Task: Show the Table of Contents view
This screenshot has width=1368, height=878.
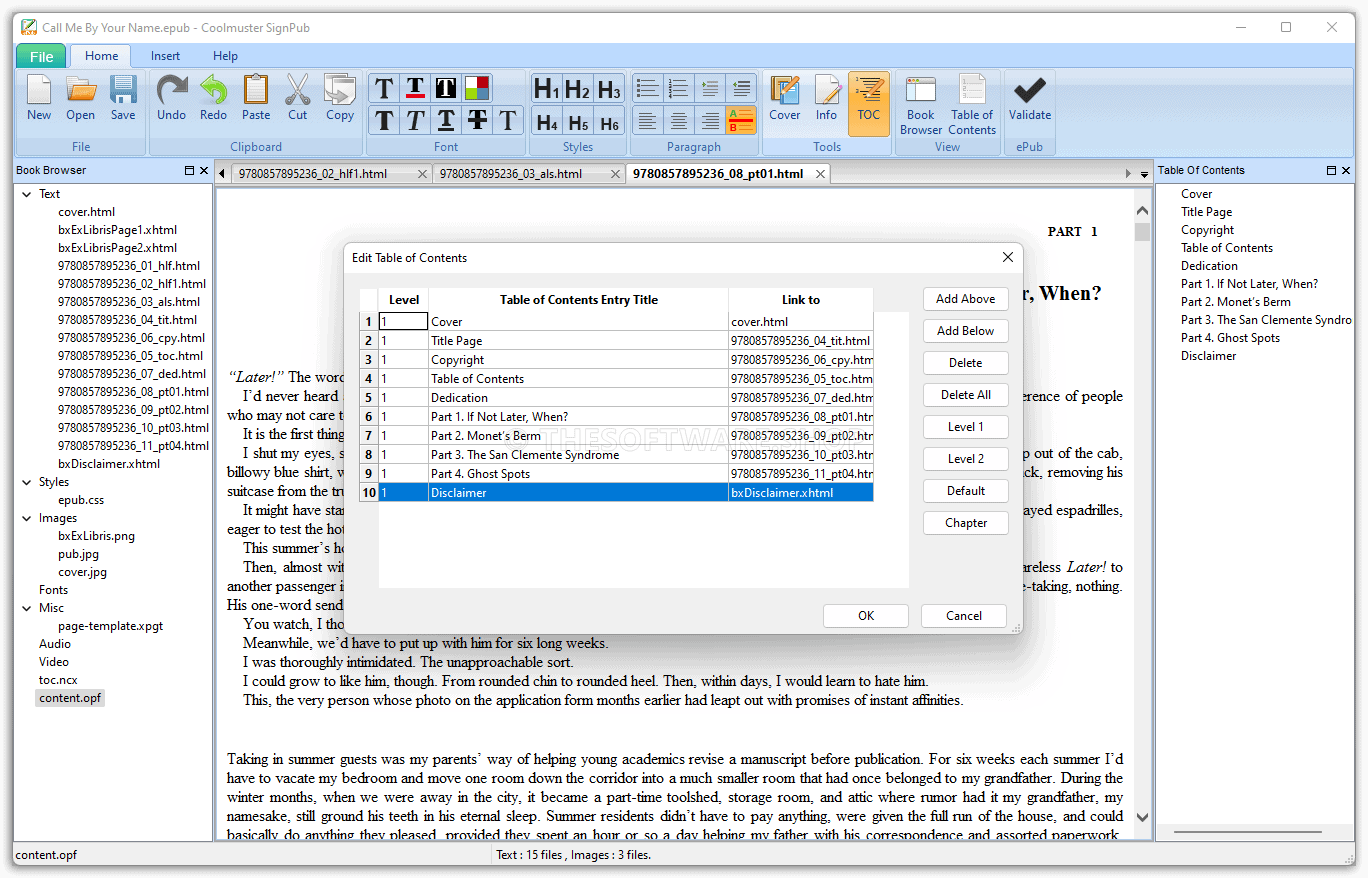Action: (x=972, y=104)
